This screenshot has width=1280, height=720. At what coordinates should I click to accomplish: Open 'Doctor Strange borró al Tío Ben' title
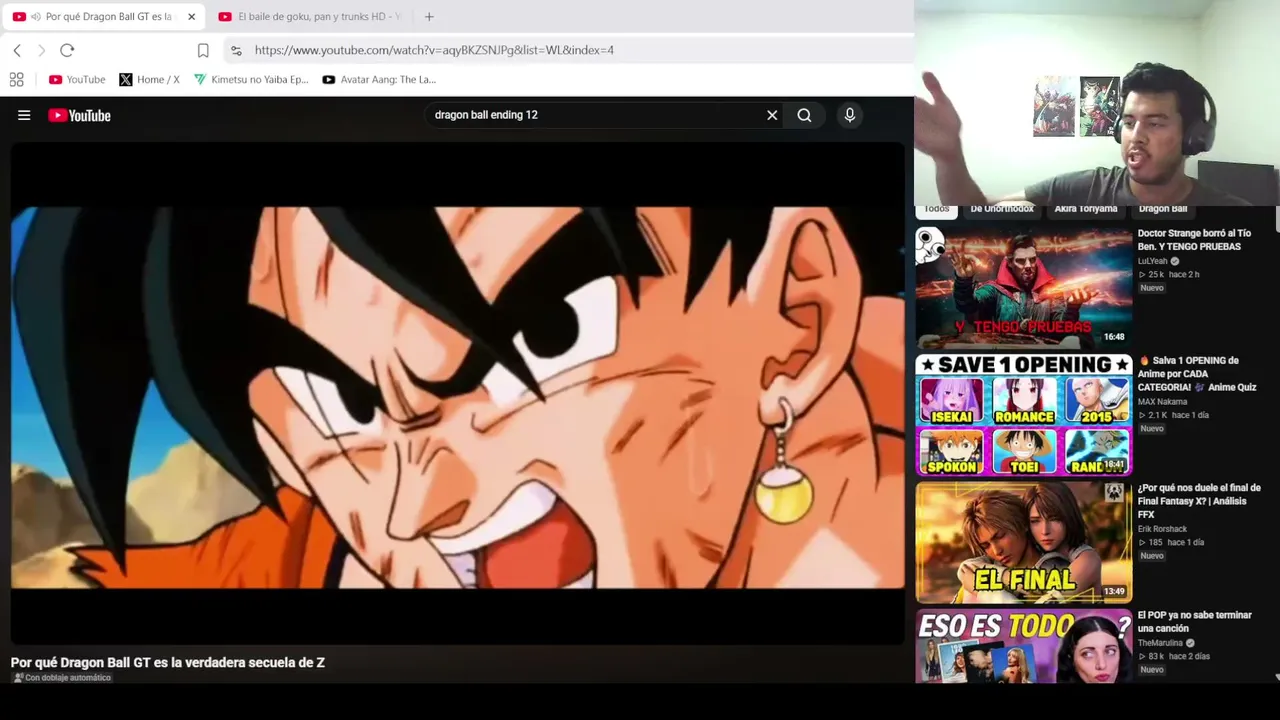pyautogui.click(x=1194, y=240)
